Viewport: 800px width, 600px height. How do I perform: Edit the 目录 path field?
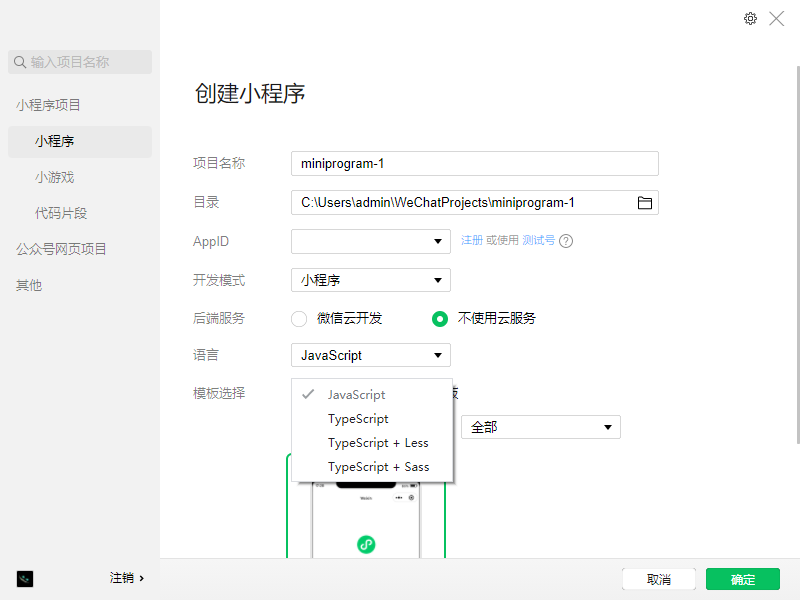[x=474, y=203]
